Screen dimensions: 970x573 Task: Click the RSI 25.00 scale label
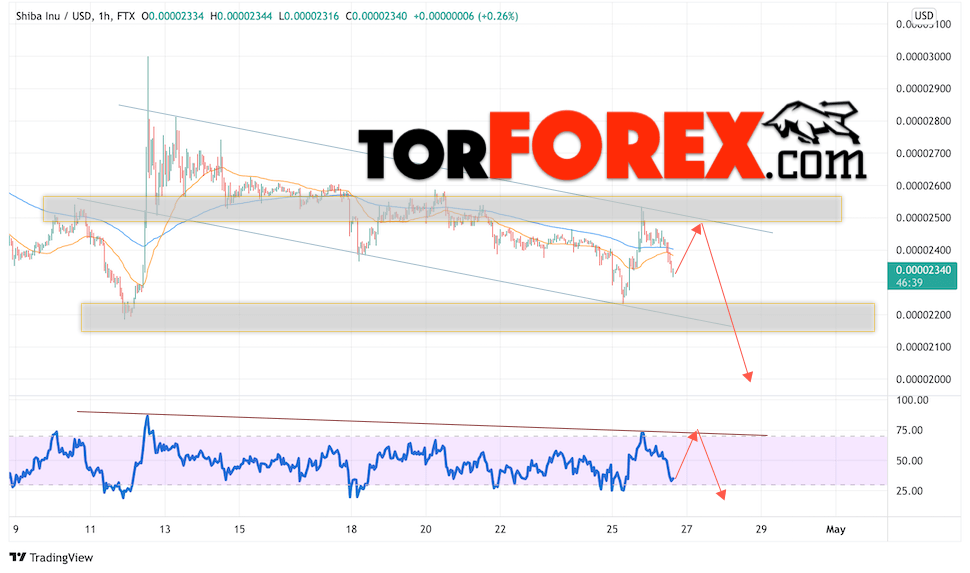909,491
